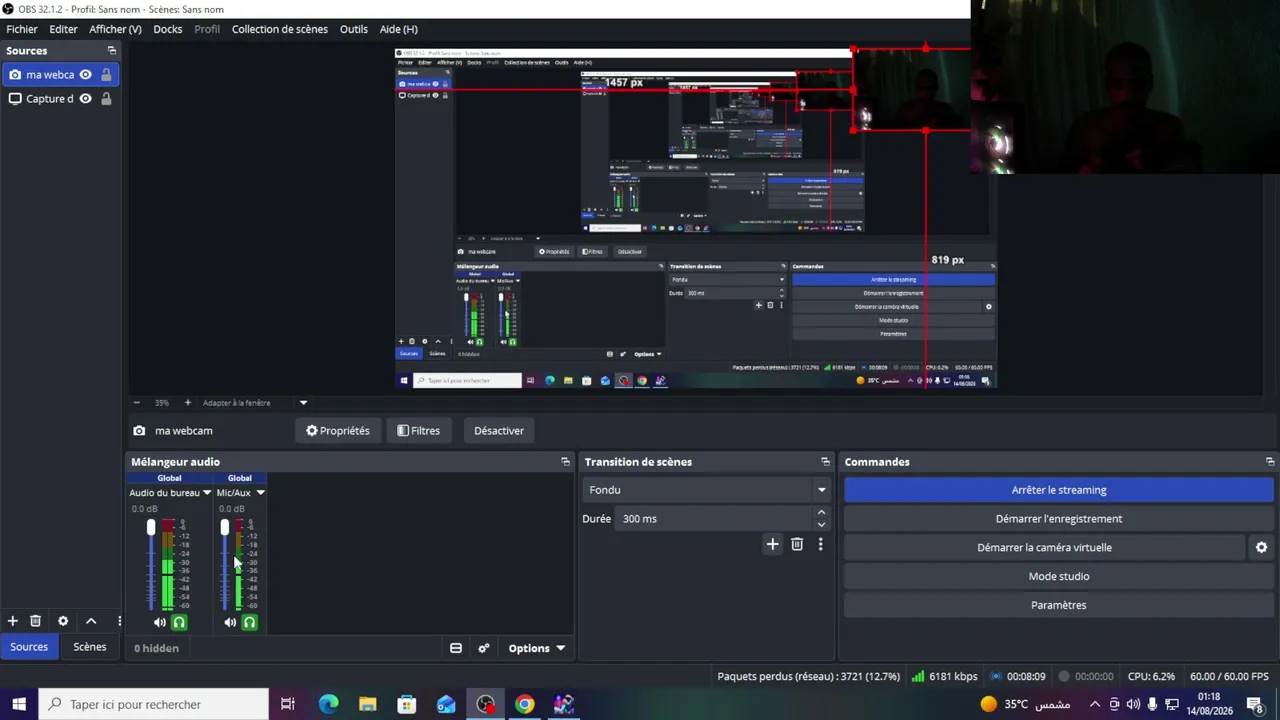The image size is (1280, 720).
Task: Adjust the Mic/Aux volume fader
Action: (224, 528)
